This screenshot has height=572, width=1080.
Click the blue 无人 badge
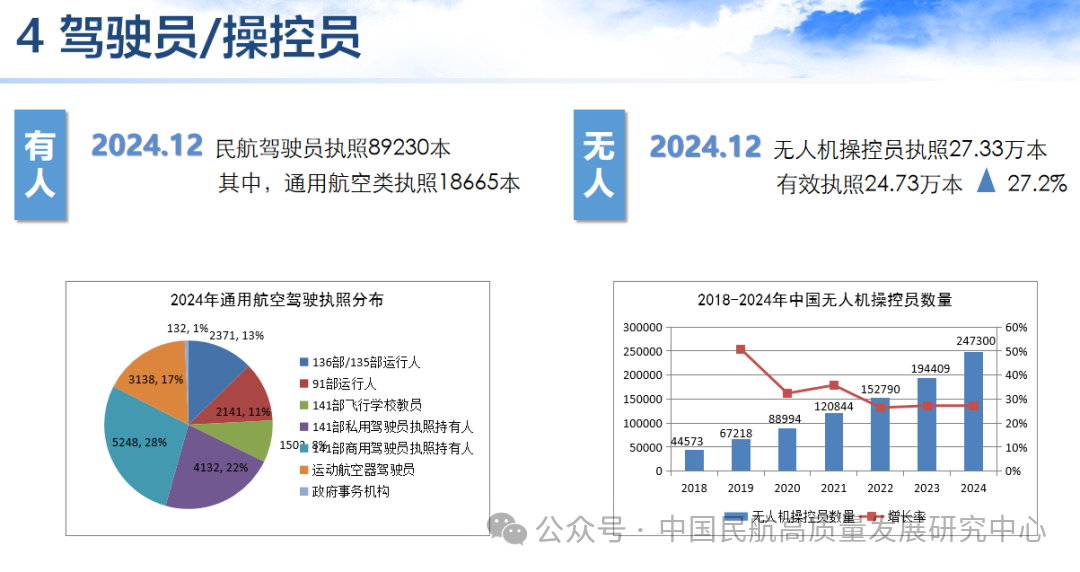(x=599, y=165)
